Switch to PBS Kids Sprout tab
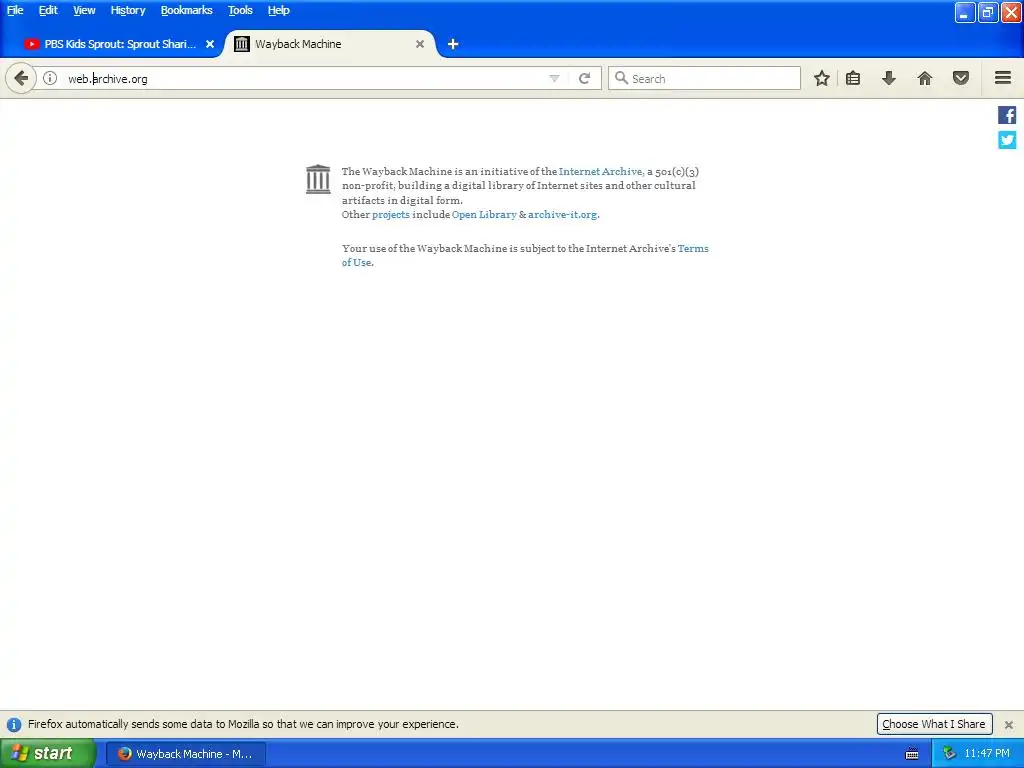 (118, 44)
